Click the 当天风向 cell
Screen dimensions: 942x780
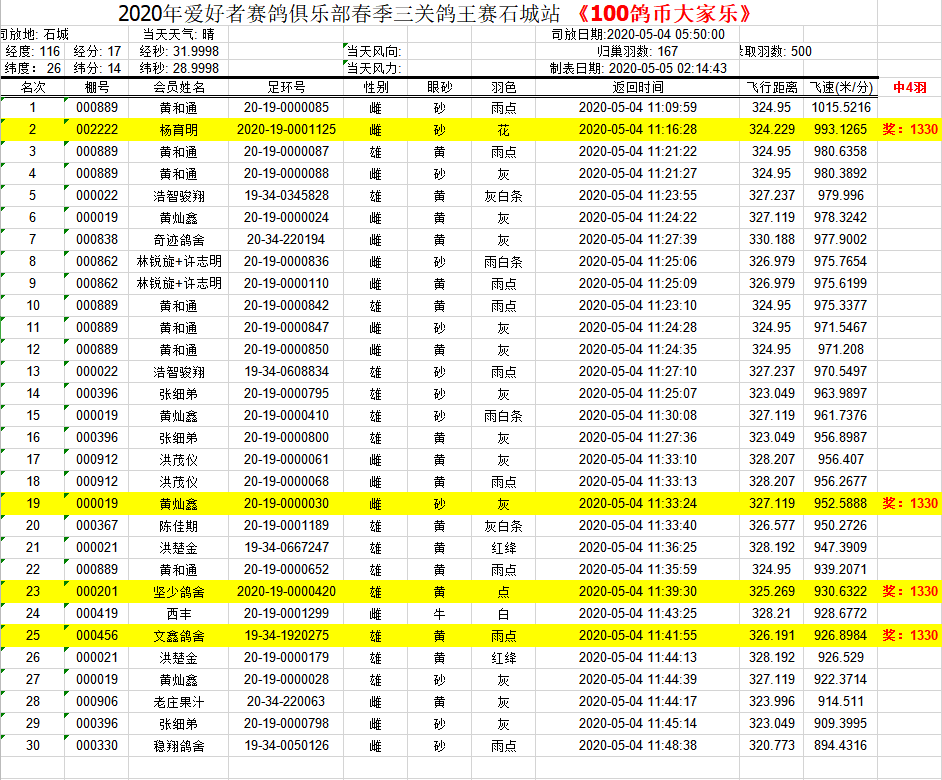[374, 52]
